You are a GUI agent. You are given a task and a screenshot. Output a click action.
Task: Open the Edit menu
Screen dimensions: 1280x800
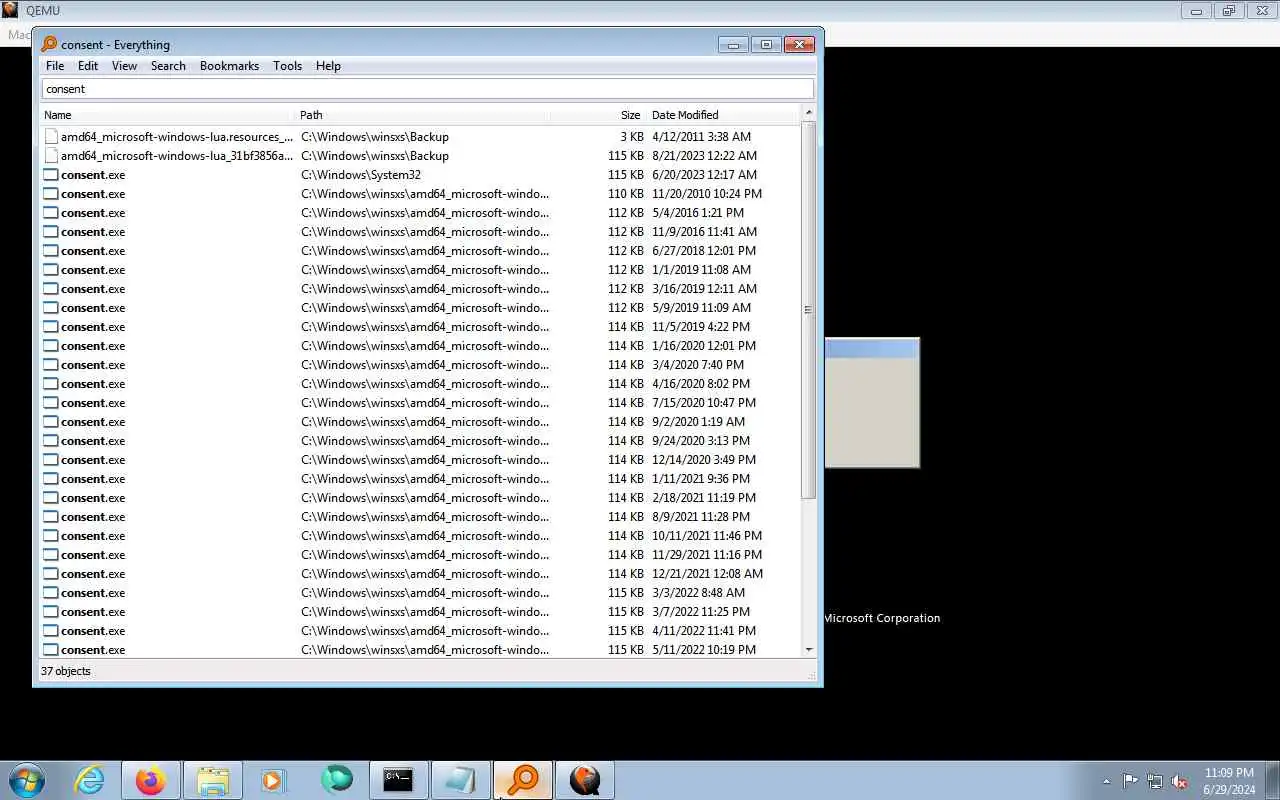(x=88, y=66)
